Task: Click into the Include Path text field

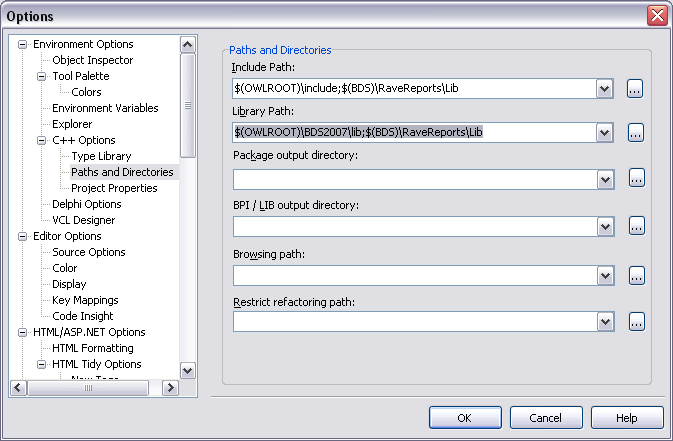Action: (414, 89)
